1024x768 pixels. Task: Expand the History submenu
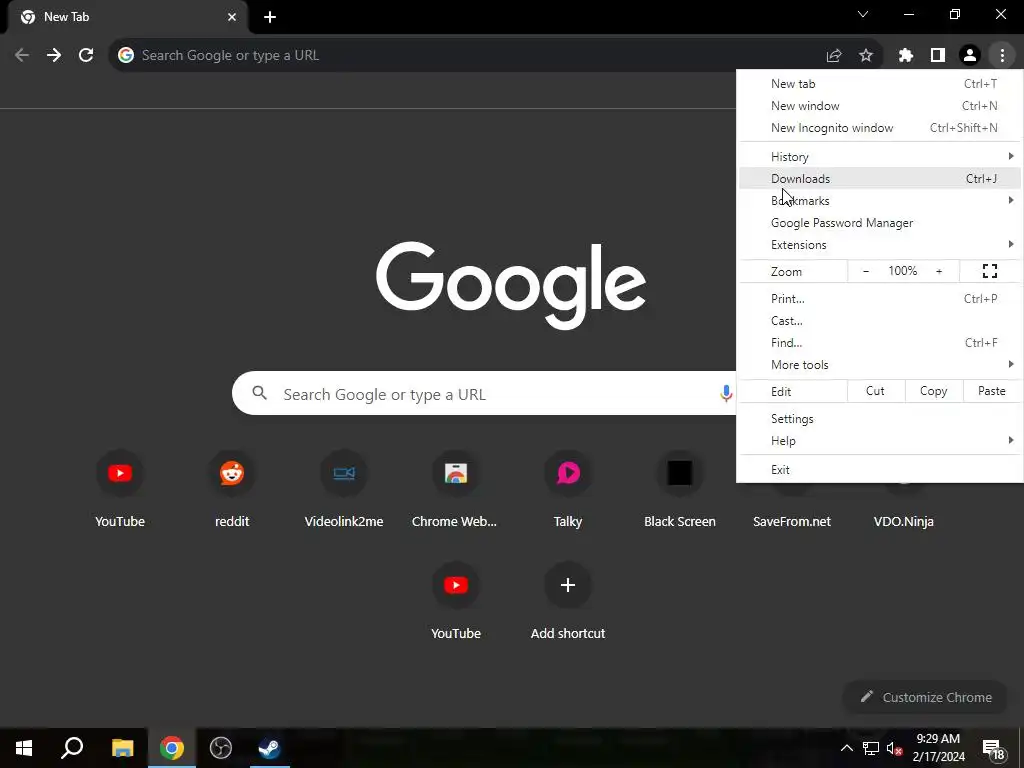point(880,157)
